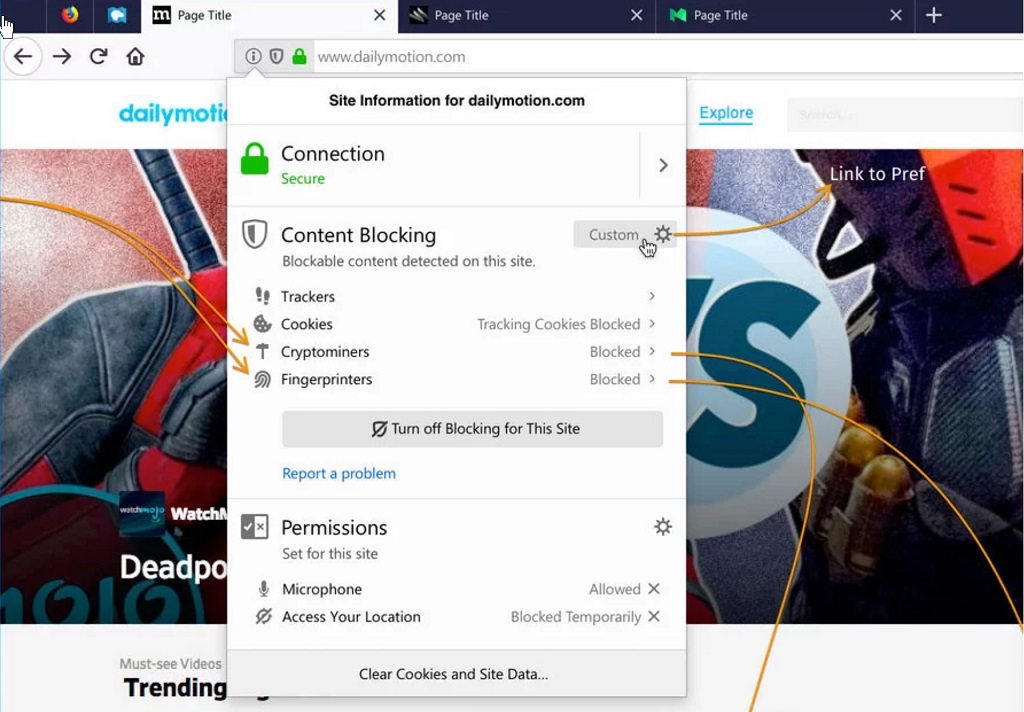Image resolution: width=1024 pixels, height=712 pixels.
Task: Click Turn off Blocking for This Site
Action: click(x=472, y=429)
